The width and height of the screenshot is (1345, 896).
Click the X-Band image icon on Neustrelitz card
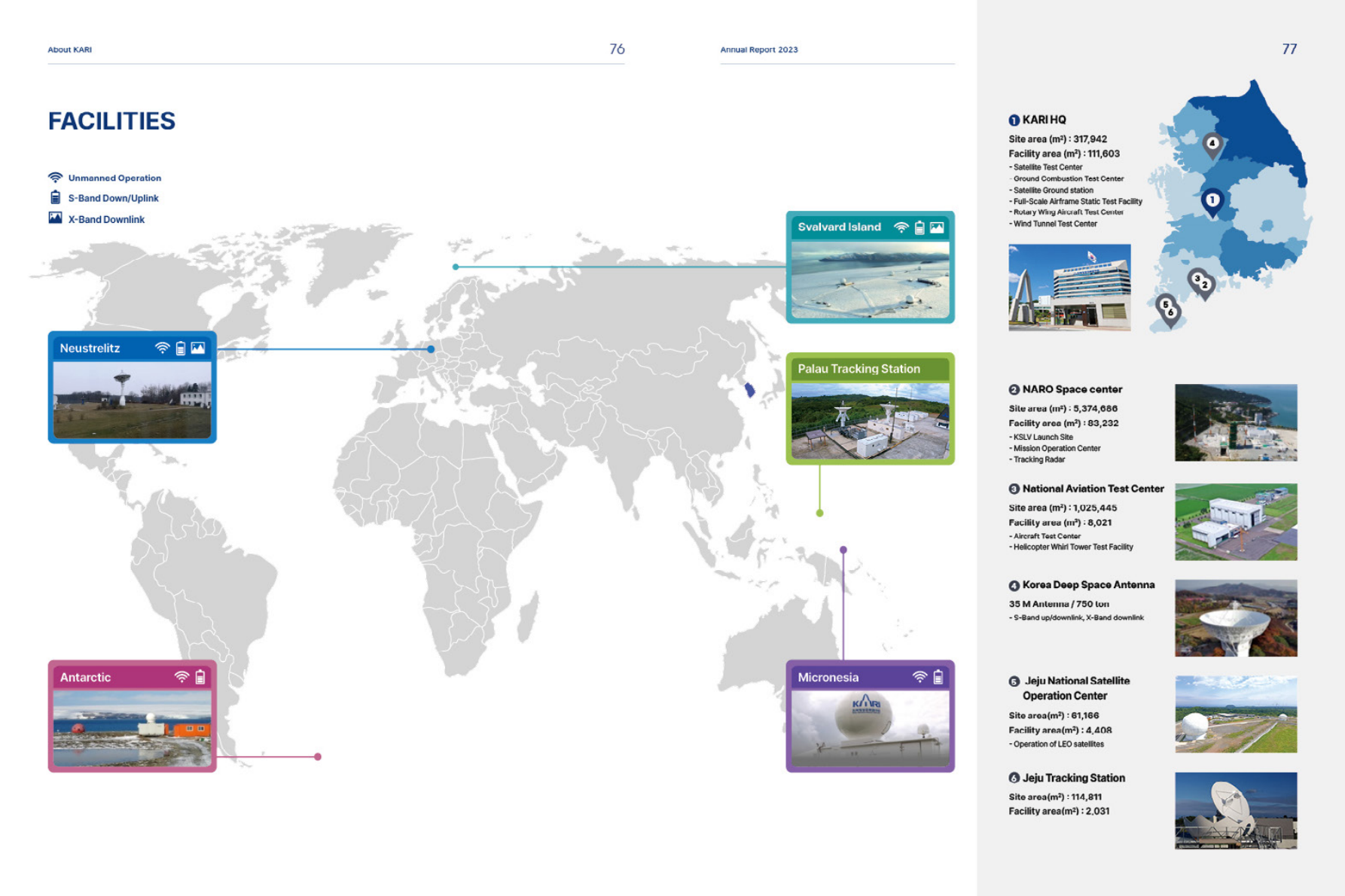(x=198, y=348)
